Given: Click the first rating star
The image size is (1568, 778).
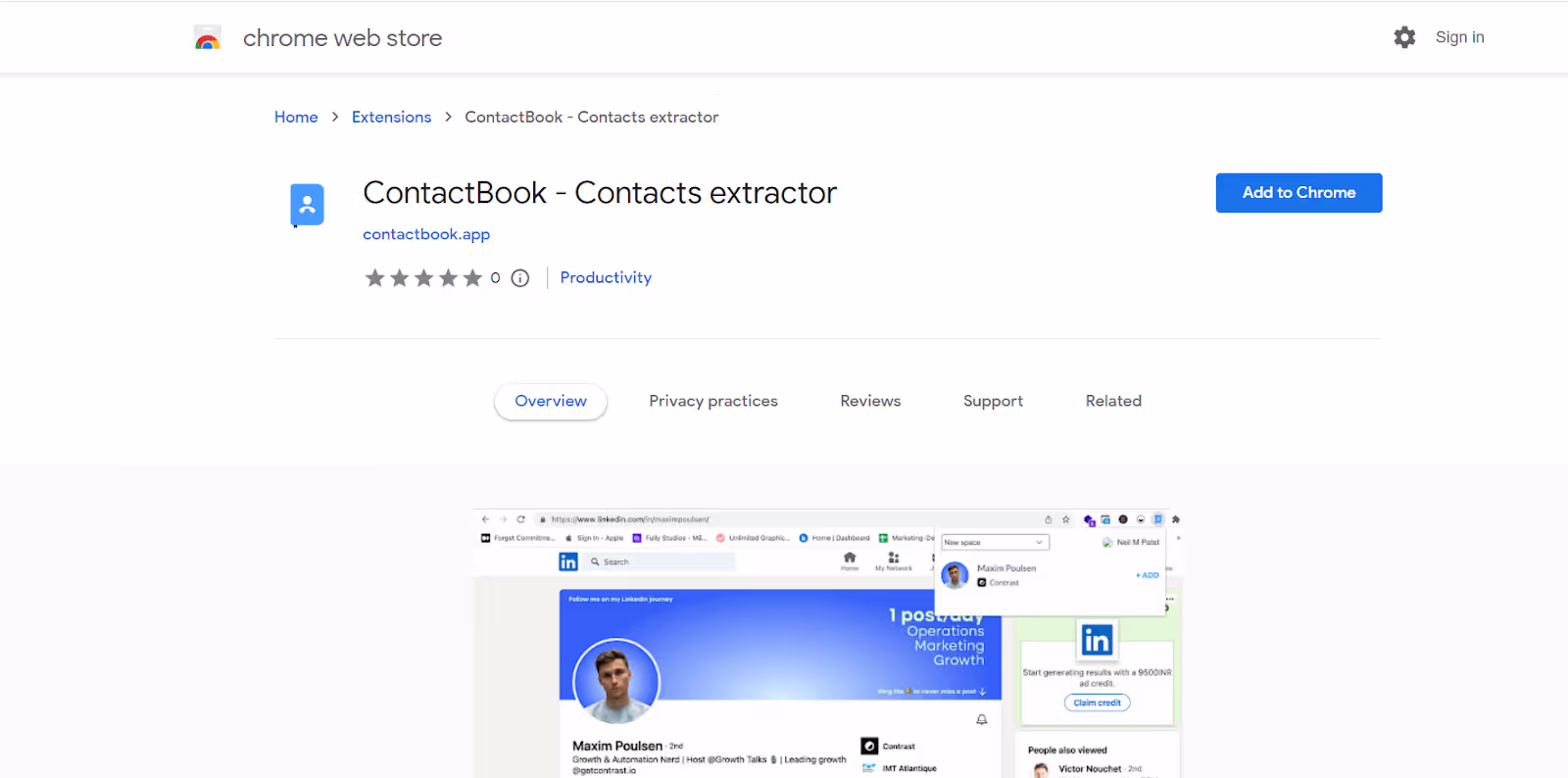Looking at the screenshot, I should coord(374,278).
